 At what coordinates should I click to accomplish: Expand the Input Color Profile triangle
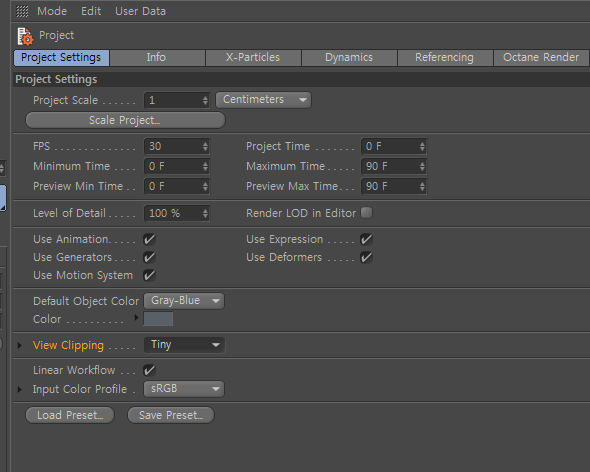tap(20, 389)
